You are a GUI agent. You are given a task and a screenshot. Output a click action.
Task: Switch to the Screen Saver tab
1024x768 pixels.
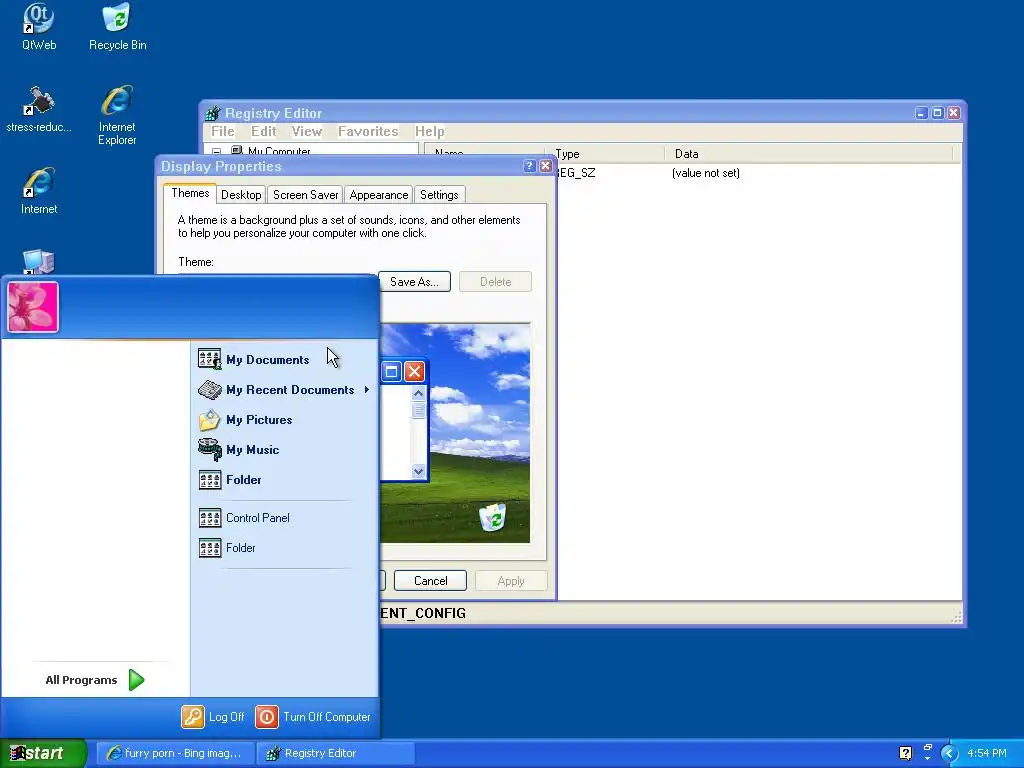[x=305, y=195]
